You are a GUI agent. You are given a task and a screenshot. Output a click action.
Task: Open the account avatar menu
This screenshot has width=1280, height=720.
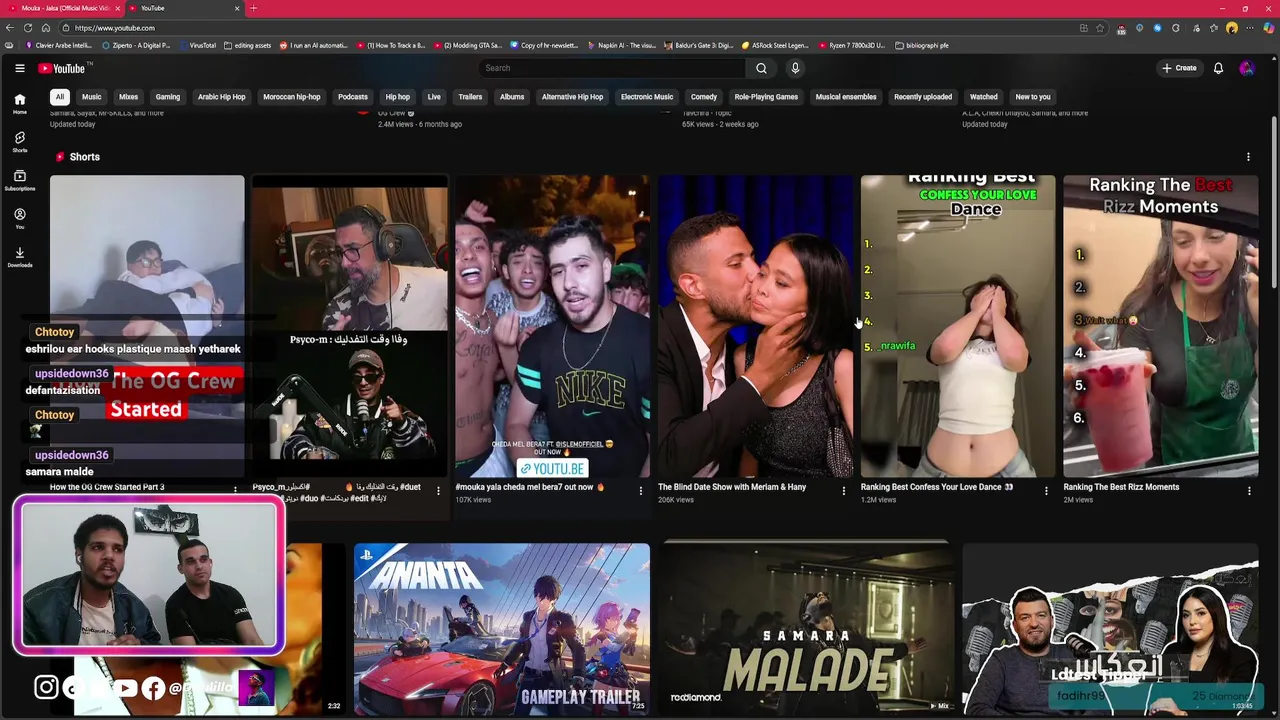(1246, 68)
